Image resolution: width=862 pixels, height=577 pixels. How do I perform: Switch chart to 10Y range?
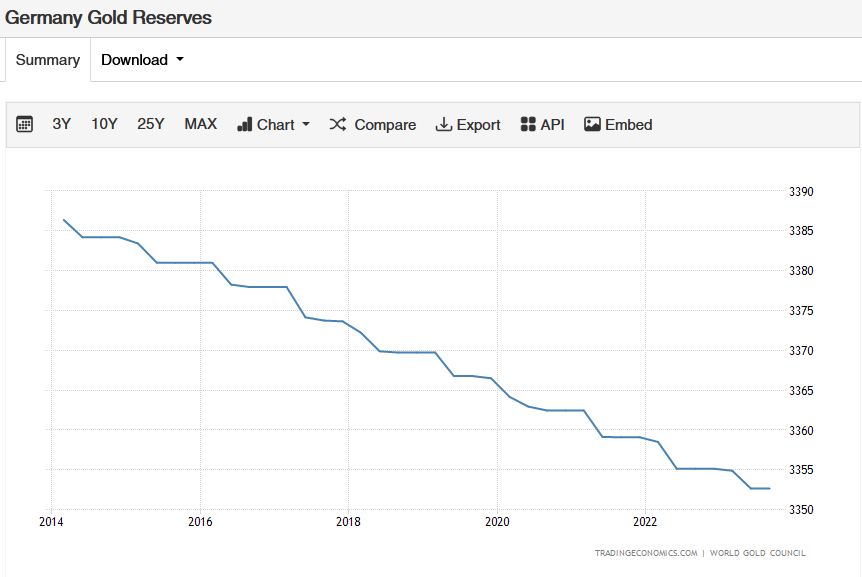pos(104,125)
